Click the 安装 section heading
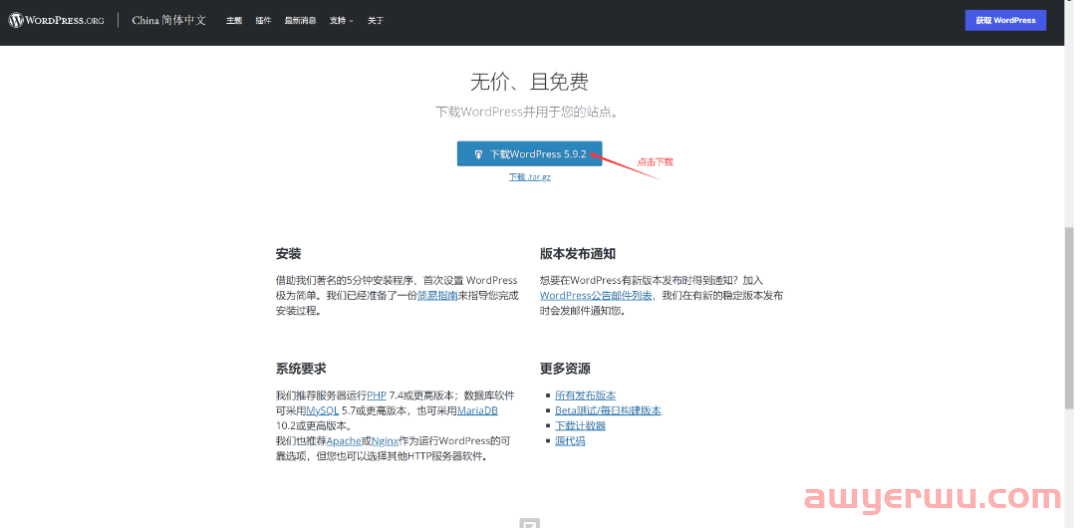 (289, 254)
